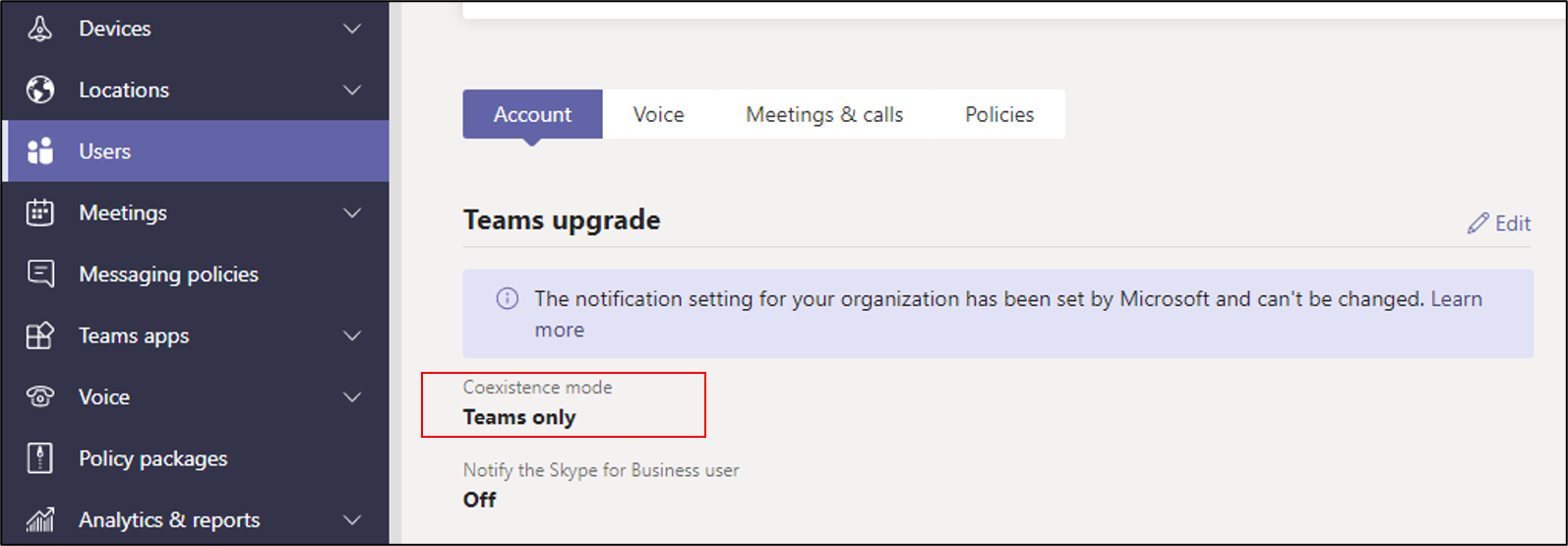Switch to the Account tab
Screen dimensions: 1568x546
click(x=532, y=114)
